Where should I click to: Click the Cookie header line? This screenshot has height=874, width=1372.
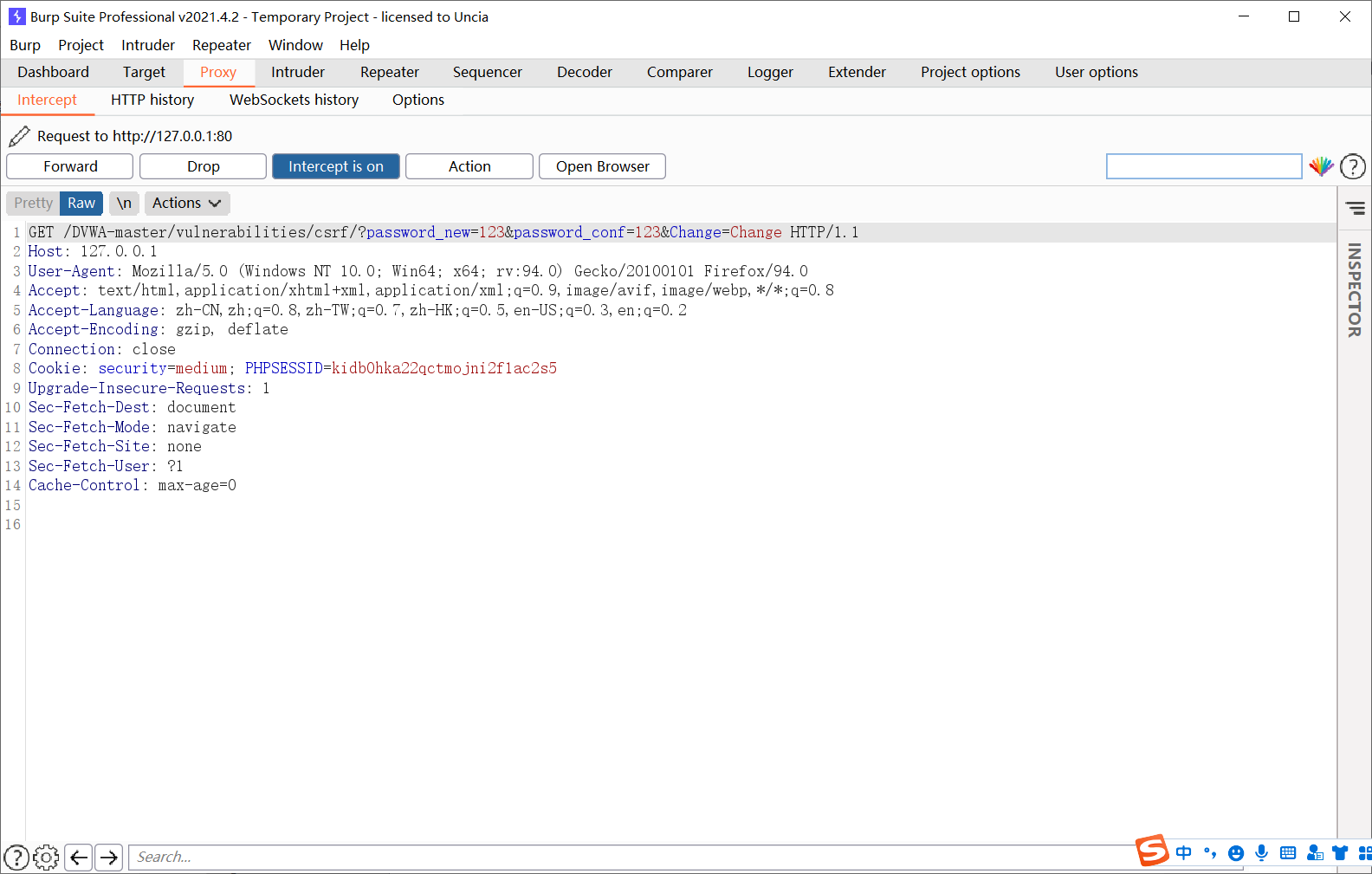click(x=293, y=368)
